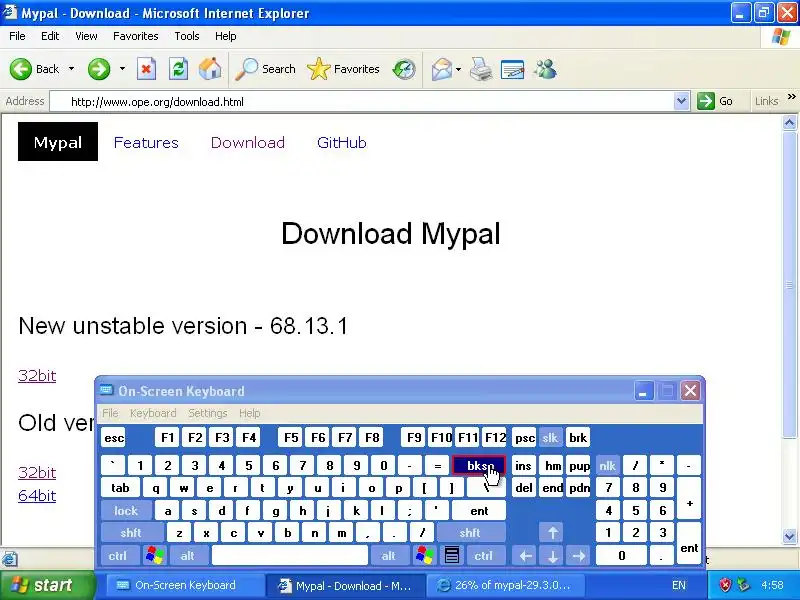Open the Favorites star toolbar button

point(343,69)
